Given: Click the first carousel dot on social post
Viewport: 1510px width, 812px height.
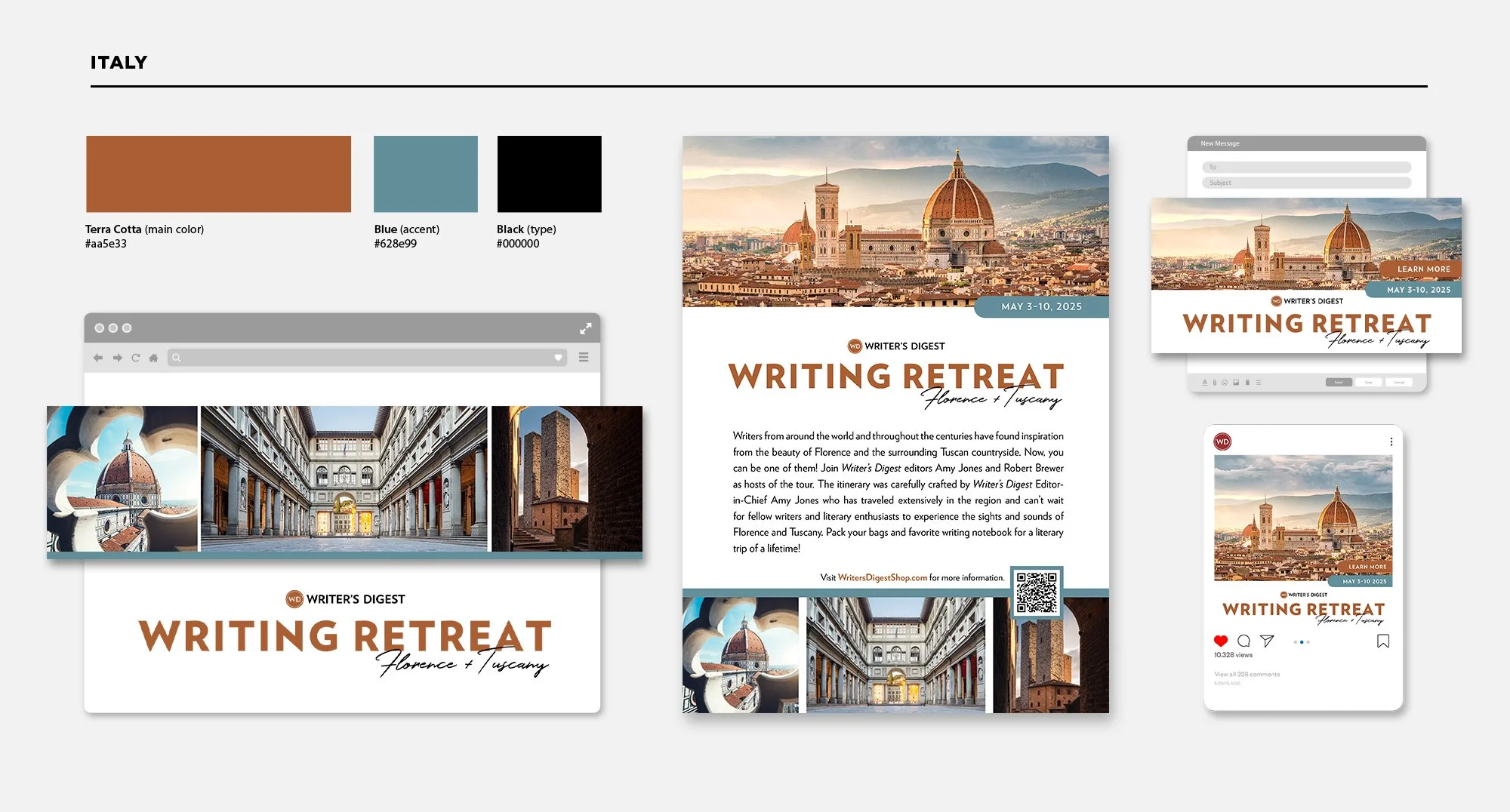Looking at the screenshot, I should [x=1296, y=642].
